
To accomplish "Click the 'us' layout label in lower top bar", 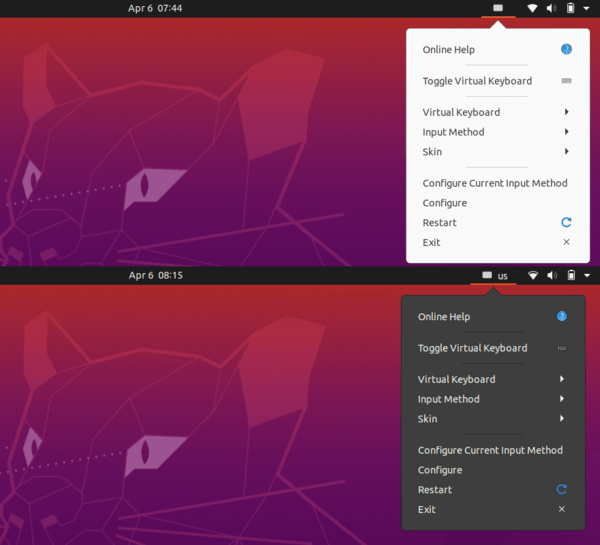I will 503,276.
